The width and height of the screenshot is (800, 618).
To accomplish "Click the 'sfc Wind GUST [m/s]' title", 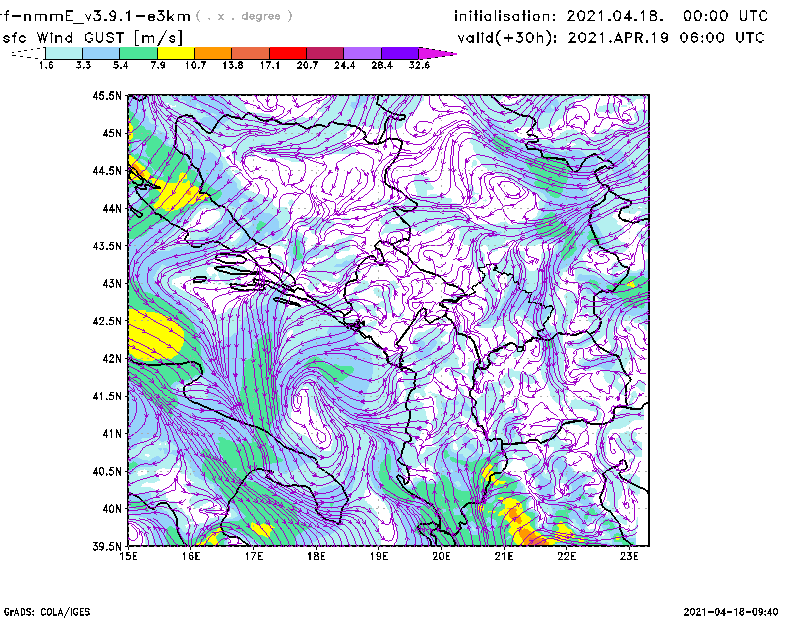I will click(92, 38).
